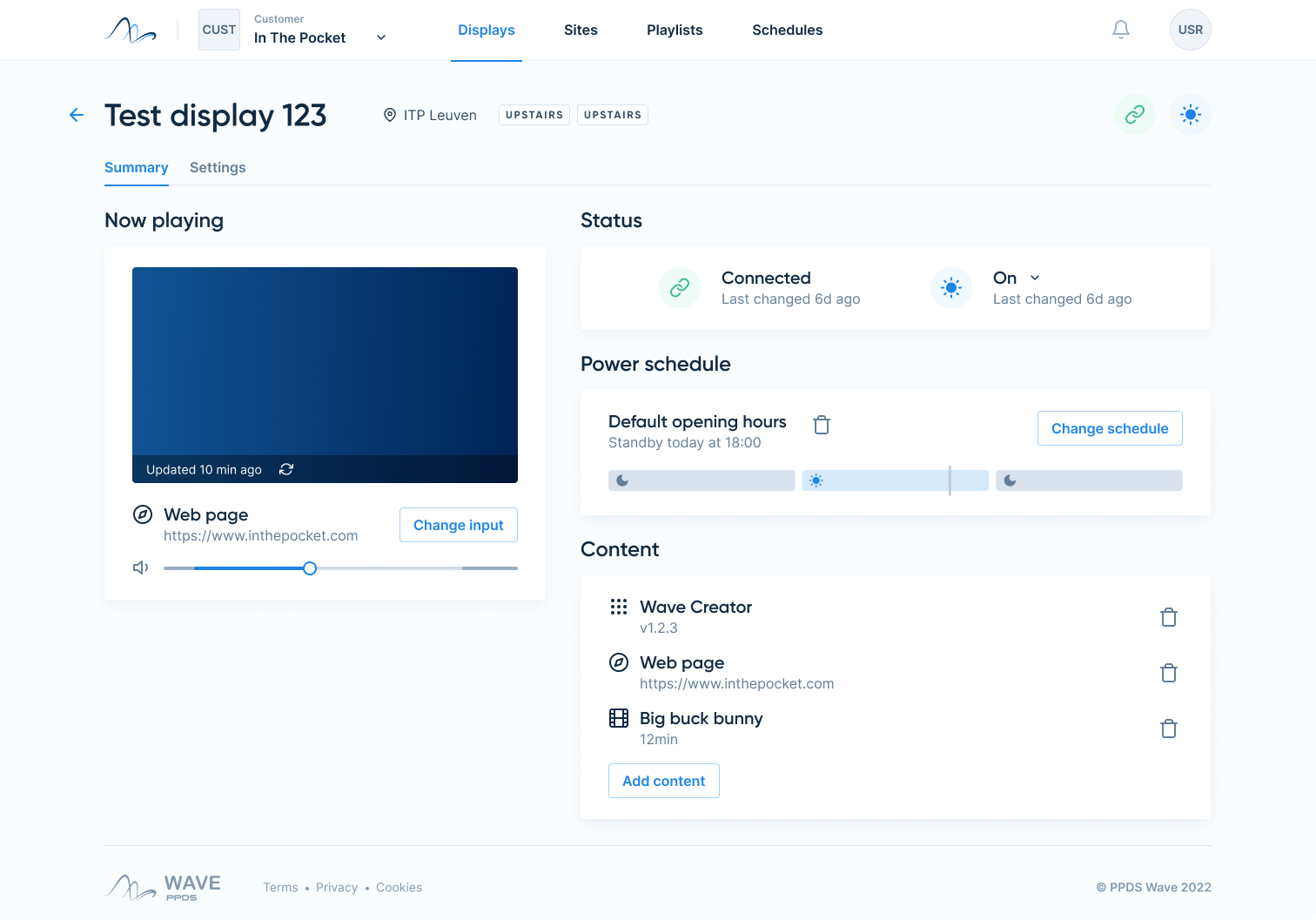Delete the Default opening hours schedule

click(x=821, y=425)
